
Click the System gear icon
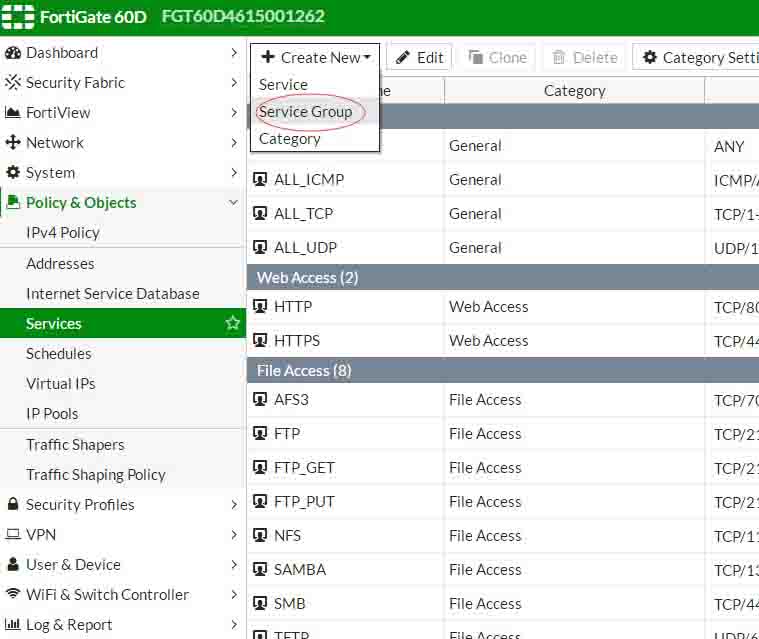click(13, 172)
